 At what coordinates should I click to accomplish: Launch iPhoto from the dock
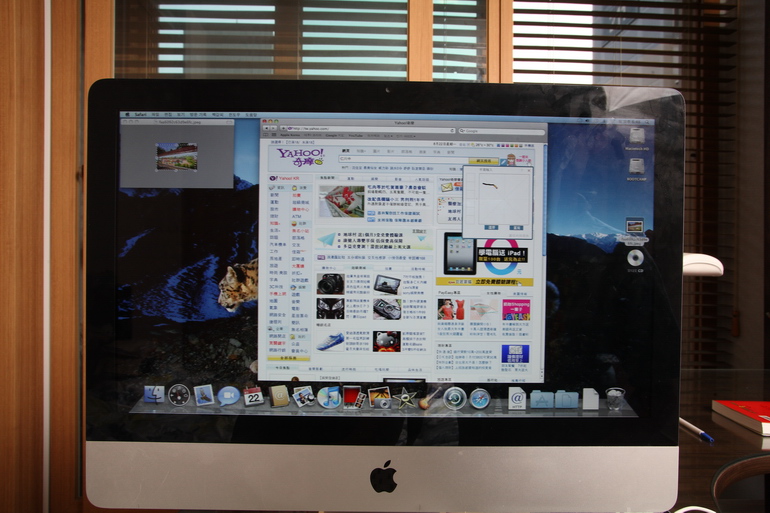click(379, 398)
